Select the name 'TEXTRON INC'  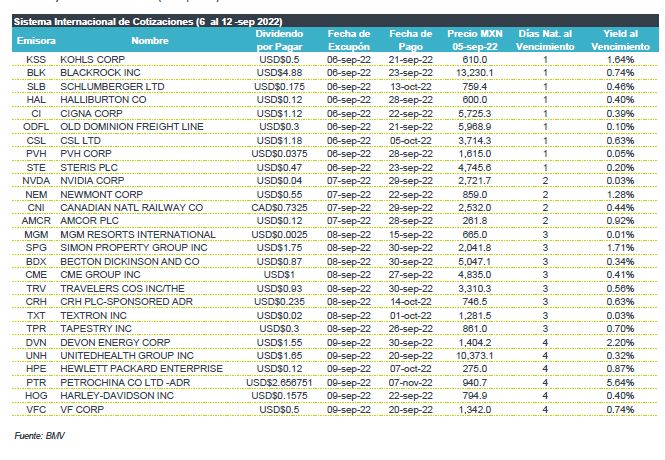(93, 316)
